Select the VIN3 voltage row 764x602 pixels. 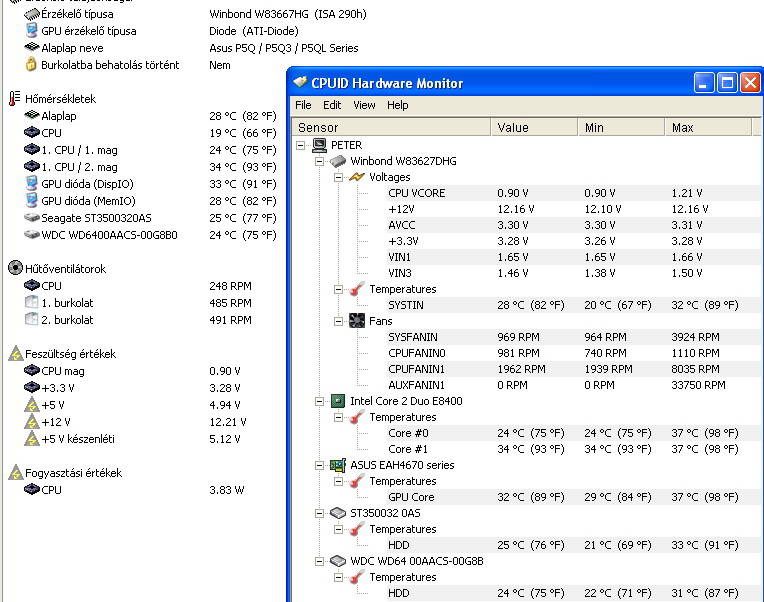573,273
